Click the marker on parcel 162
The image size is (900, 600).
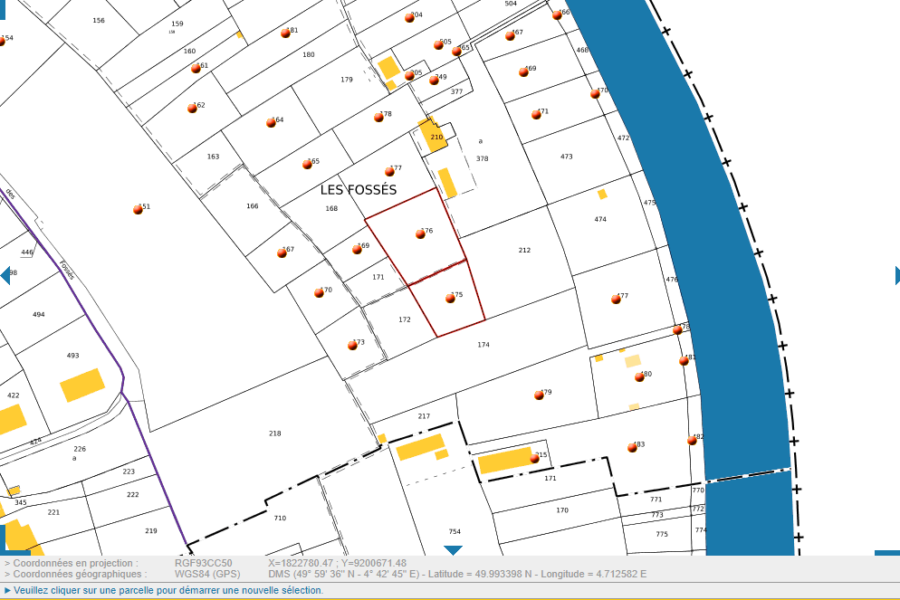click(x=192, y=109)
